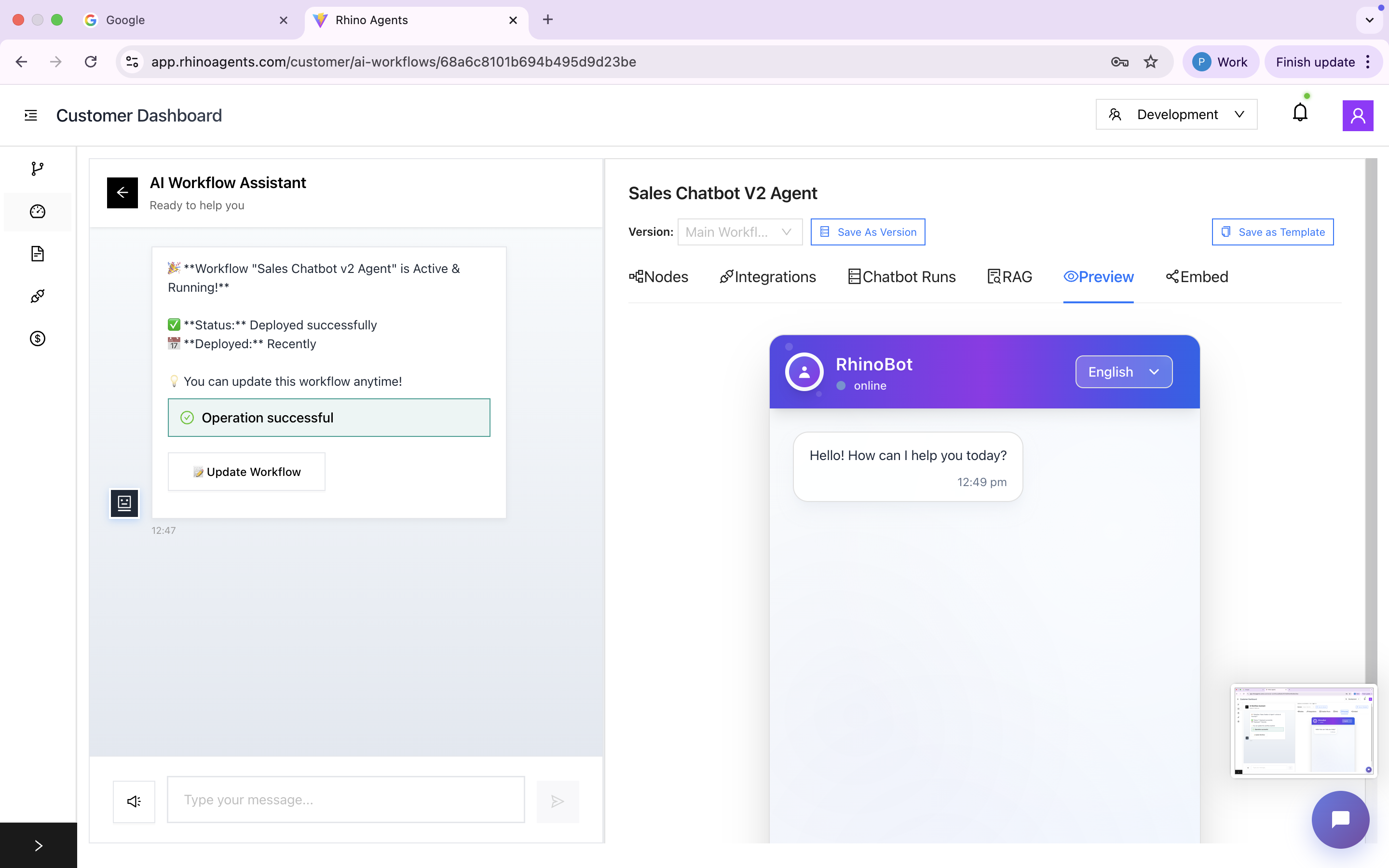Screen dimensions: 1389x868
Task: Switch to the RAG tab
Action: pos(1009,277)
